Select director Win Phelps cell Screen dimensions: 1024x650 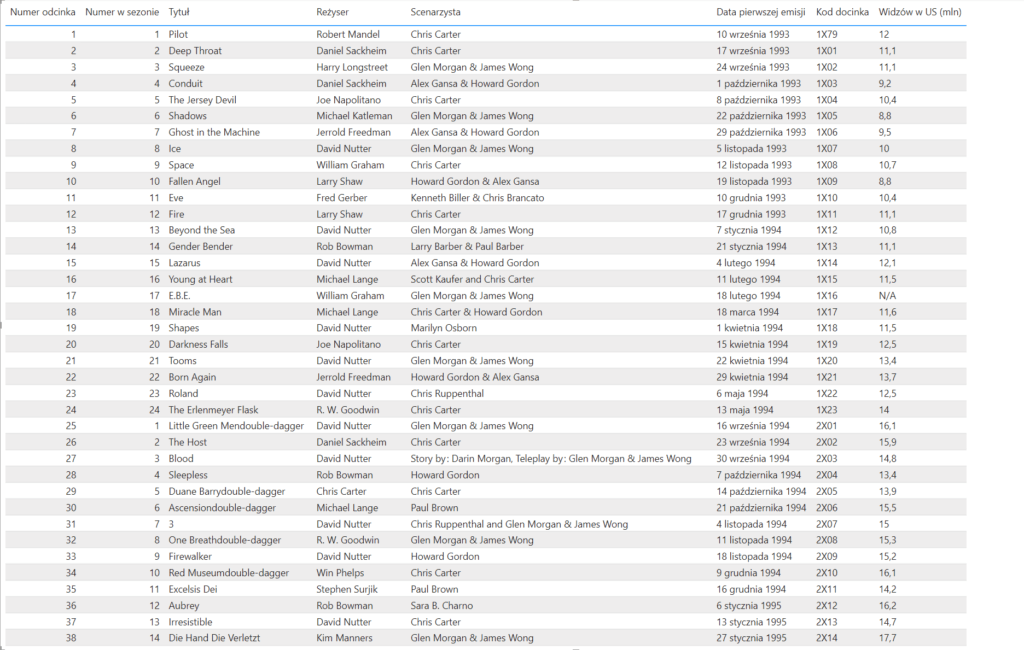click(x=340, y=573)
